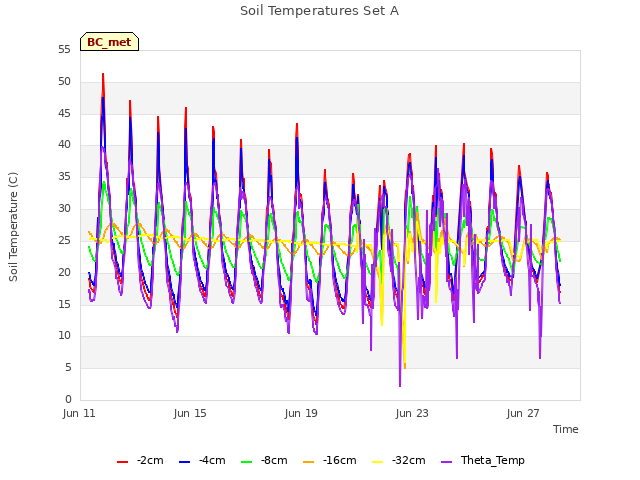Viewport: 640px width, 480px height.
Task: Click the Jun 15 x-axis tick label
Action: [190, 413]
